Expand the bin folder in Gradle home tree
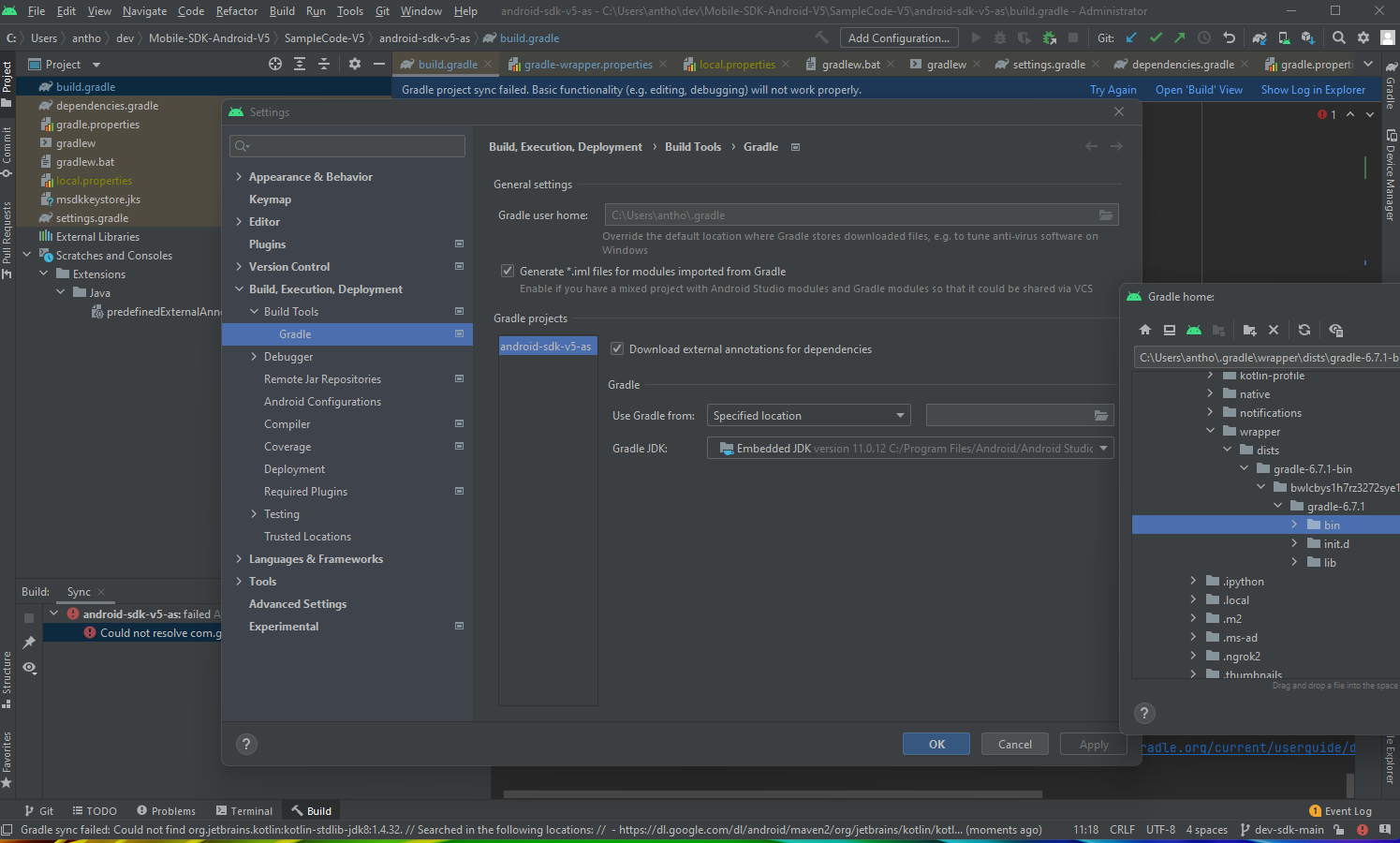 coord(1294,525)
